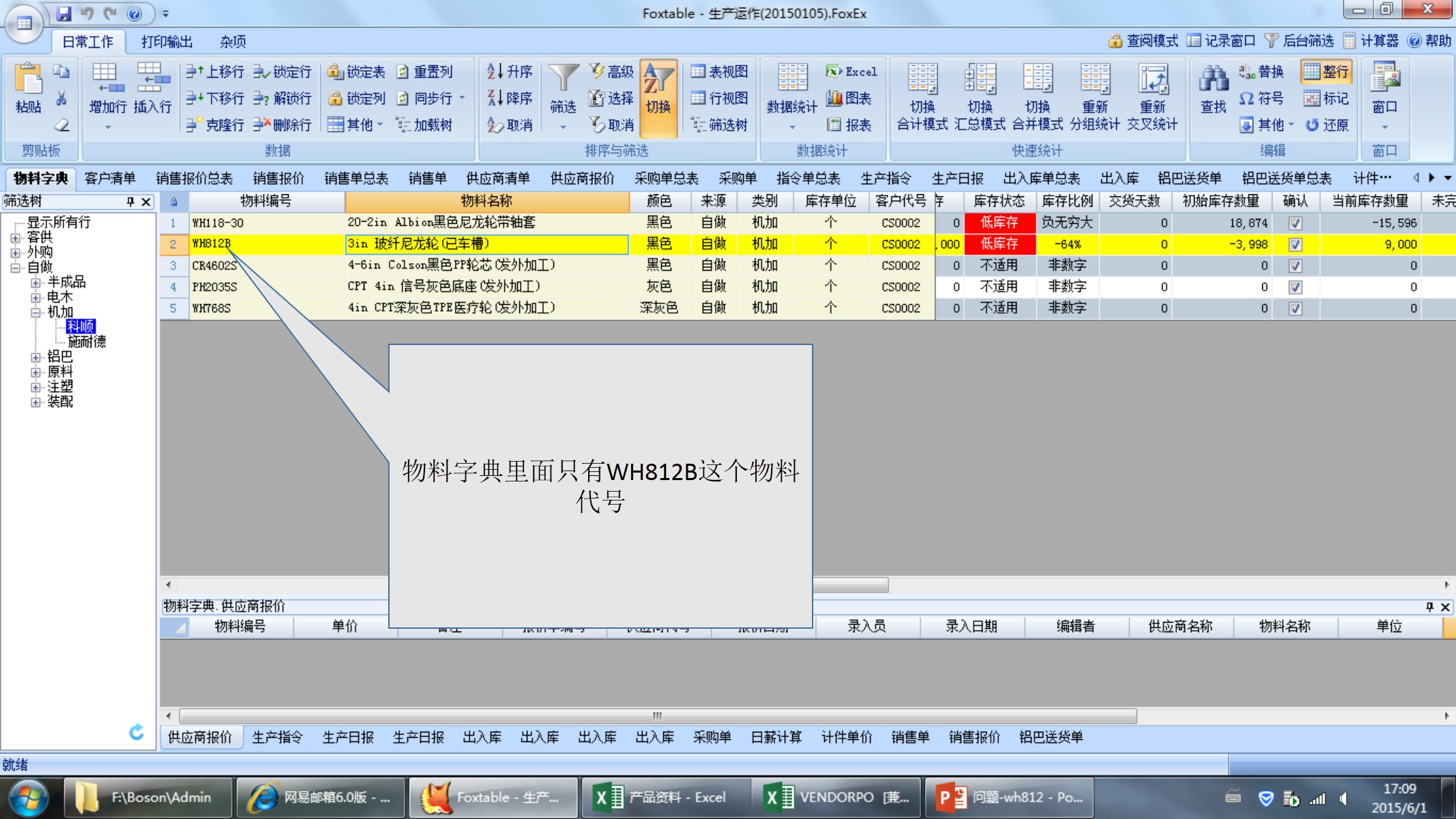Image resolution: width=1456 pixels, height=819 pixels.
Task: Switch to Summary mode (汇总模式)
Action: pyautogui.click(x=980, y=97)
